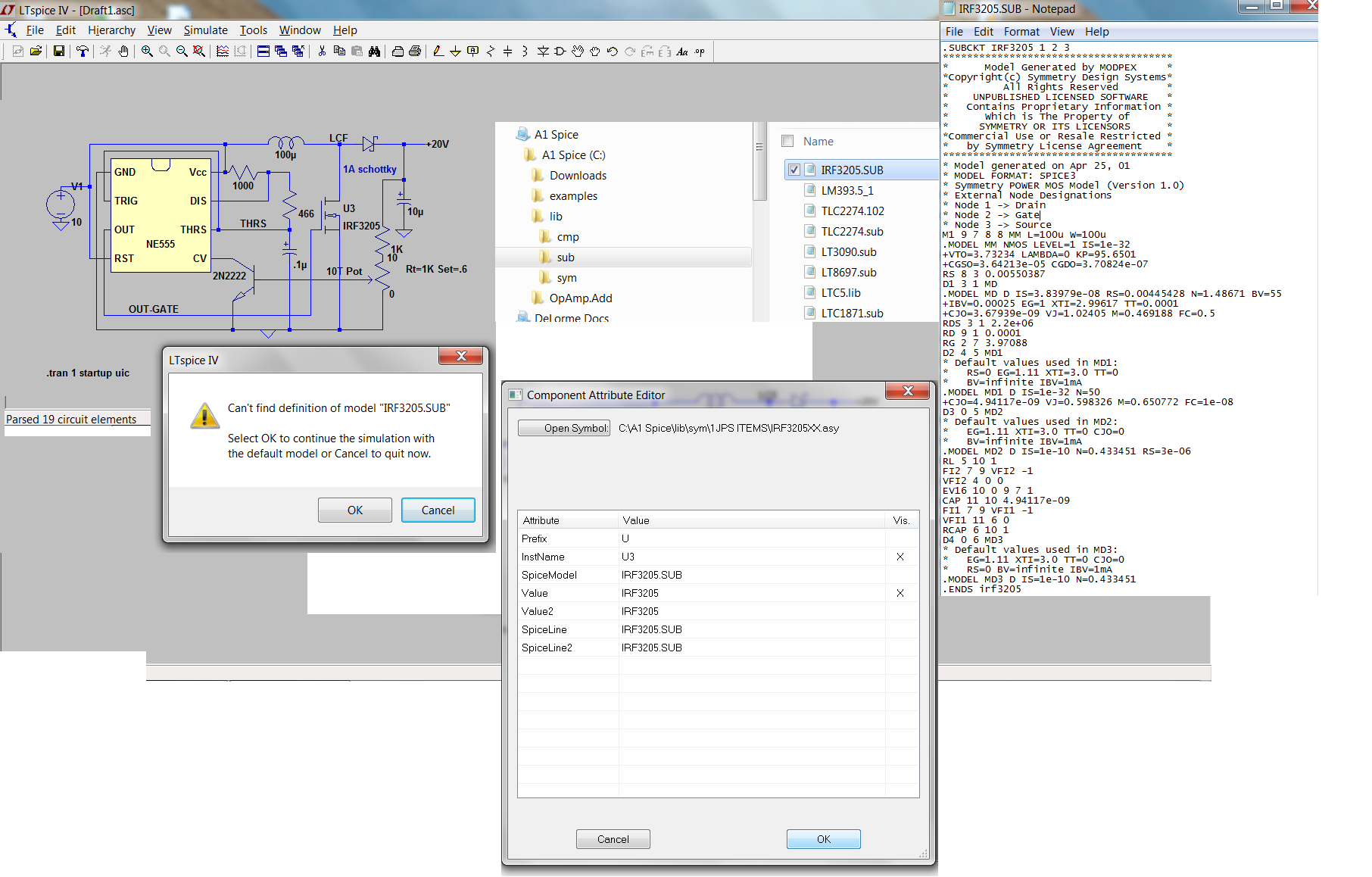
Task: Place a Diode from the toolbar
Action: coord(543,51)
